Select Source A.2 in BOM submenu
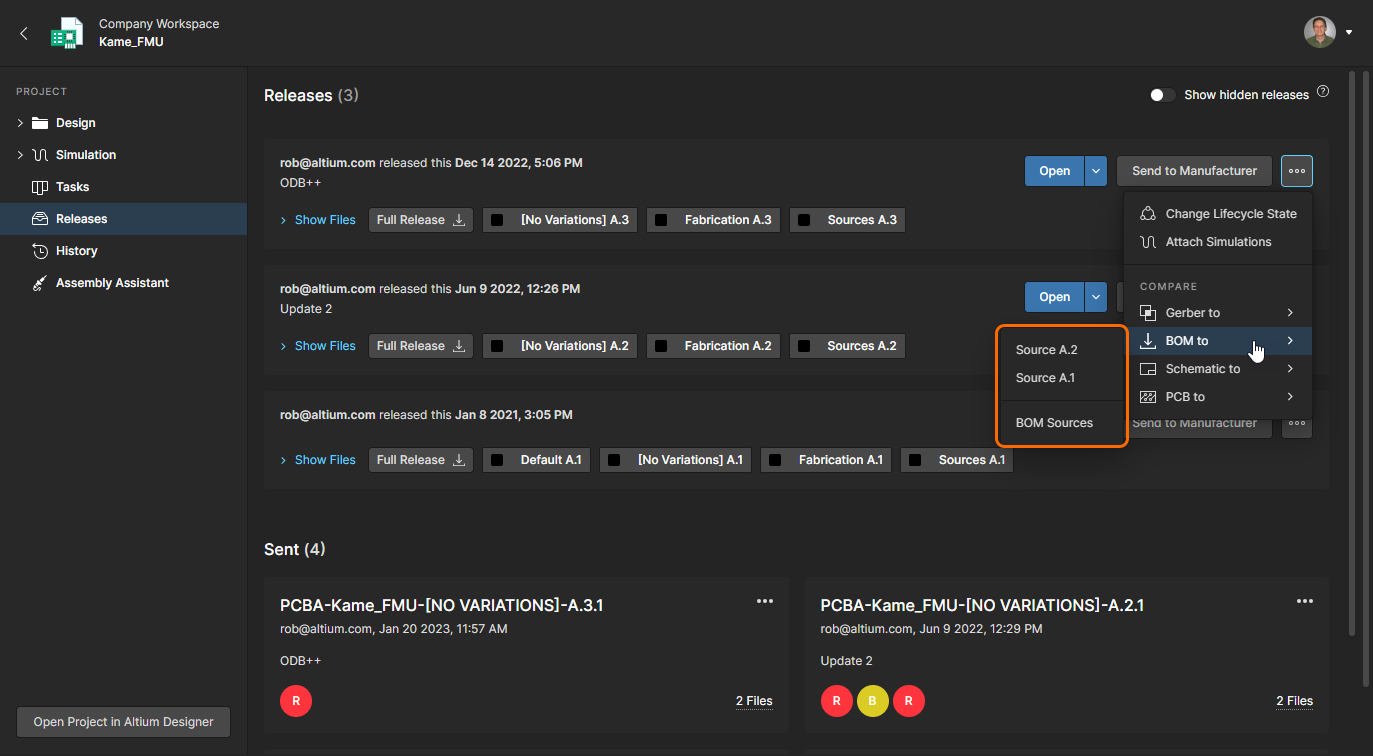The image size is (1373, 756). click(x=1062, y=350)
